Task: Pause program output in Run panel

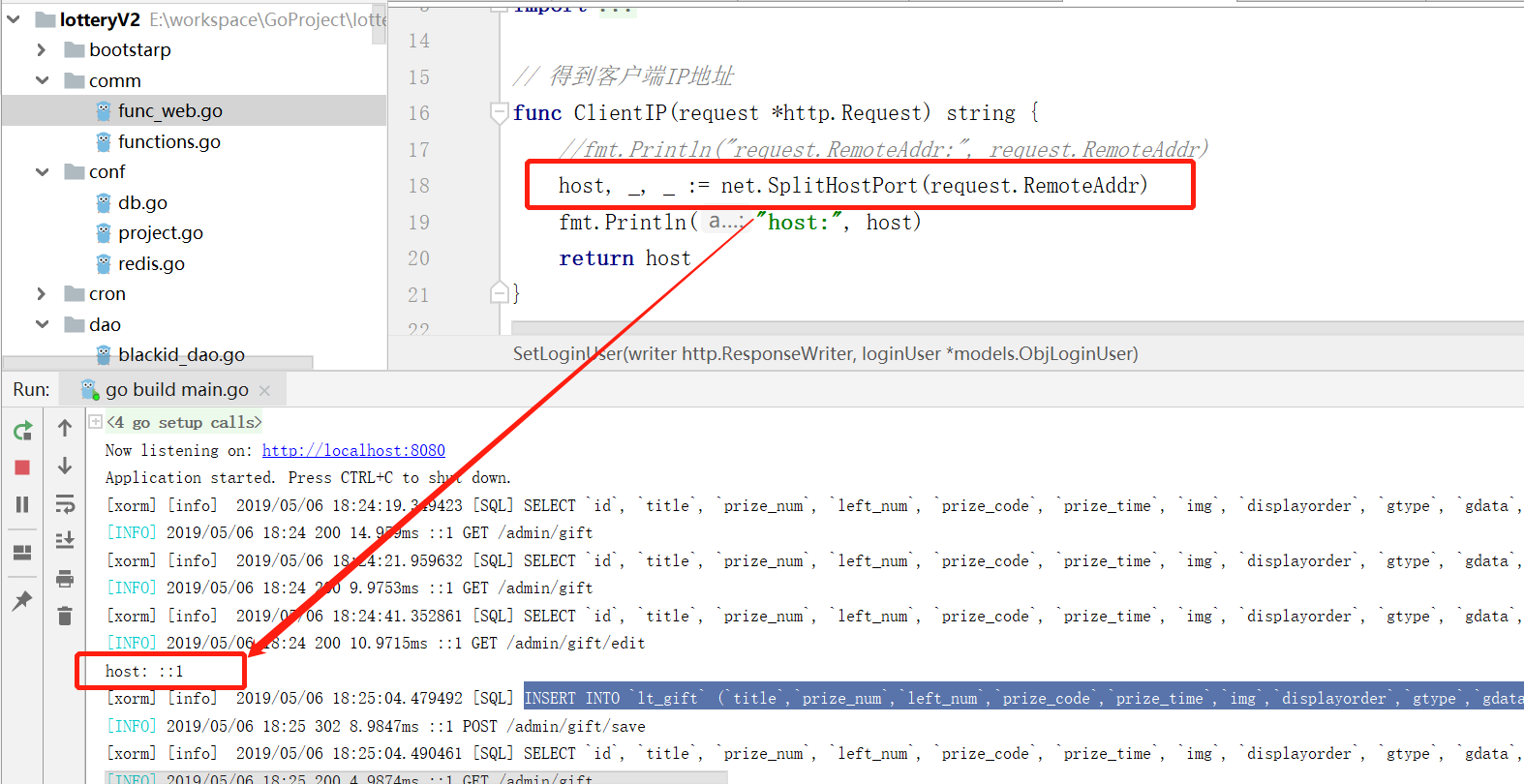Action: pyautogui.click(x=22, y=504)
